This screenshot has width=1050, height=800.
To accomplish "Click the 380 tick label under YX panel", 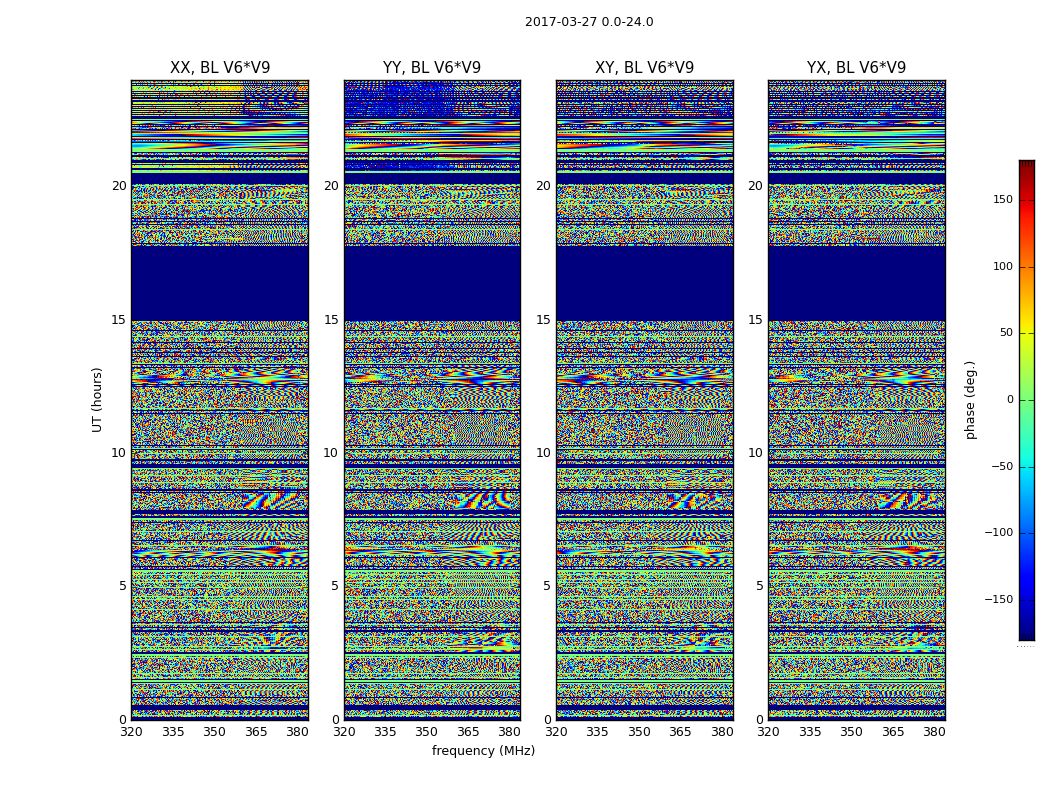I will point(934,732).
